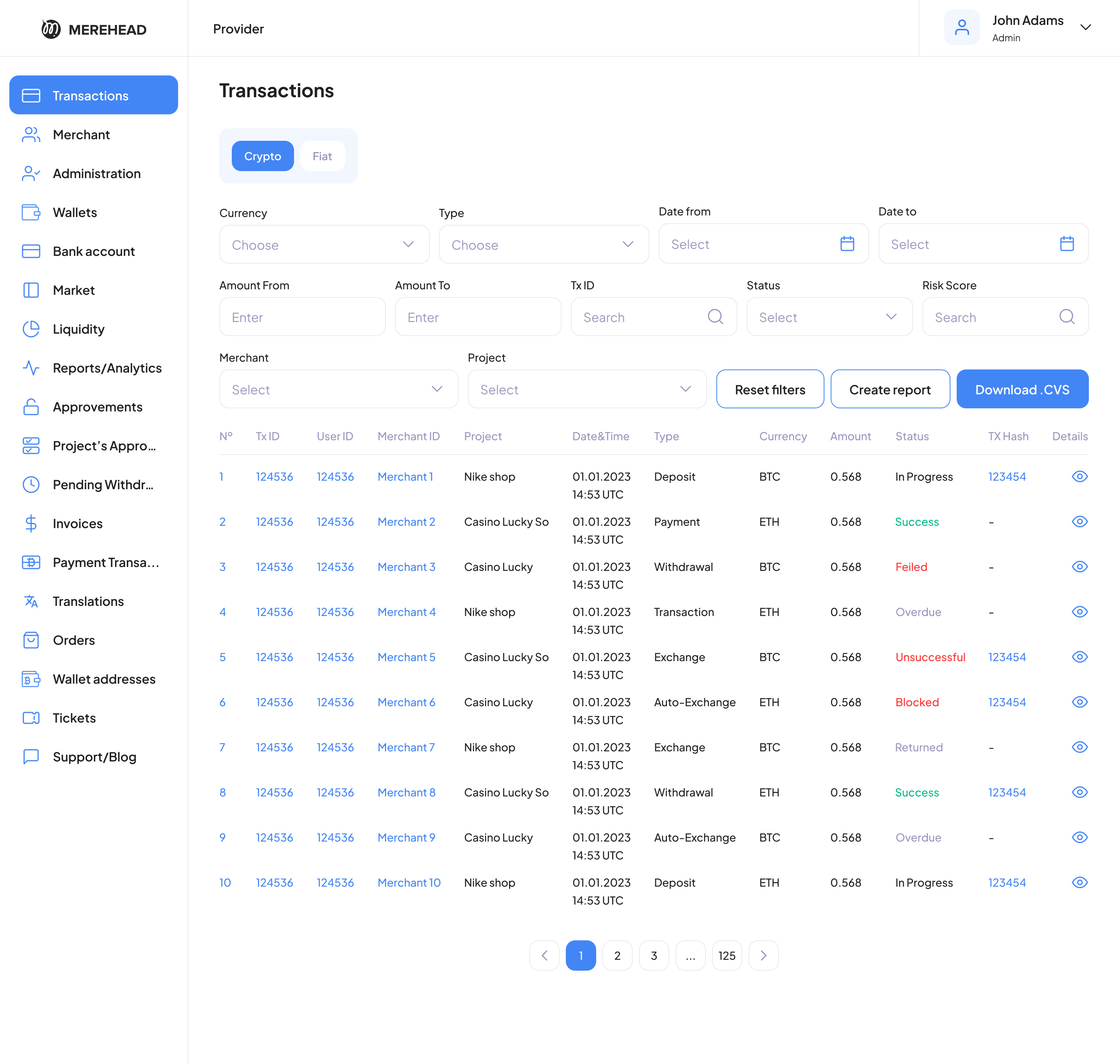Expand the Currency Choose dropdown
The width and height of the screenshot is (1120, 1064).
324,245
